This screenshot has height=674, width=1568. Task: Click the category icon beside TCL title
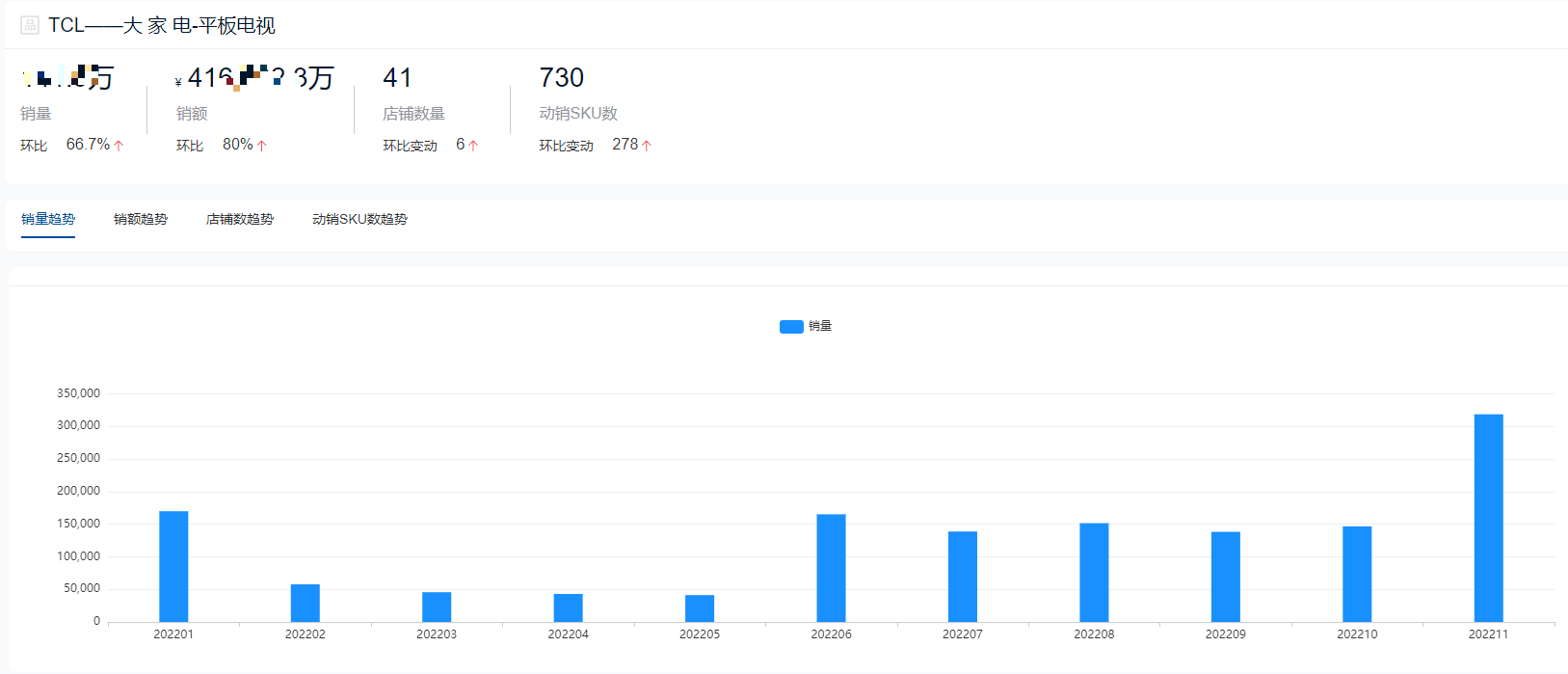pyautogui.click(x=30, y=25)
